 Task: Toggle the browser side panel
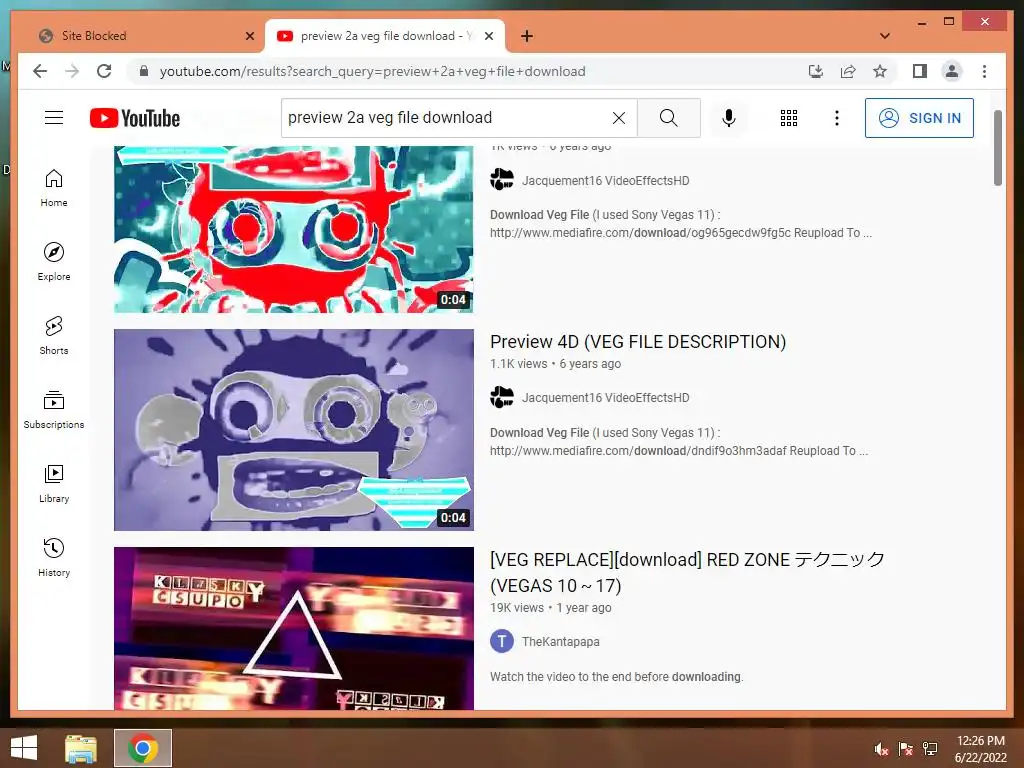coord(920,71)
